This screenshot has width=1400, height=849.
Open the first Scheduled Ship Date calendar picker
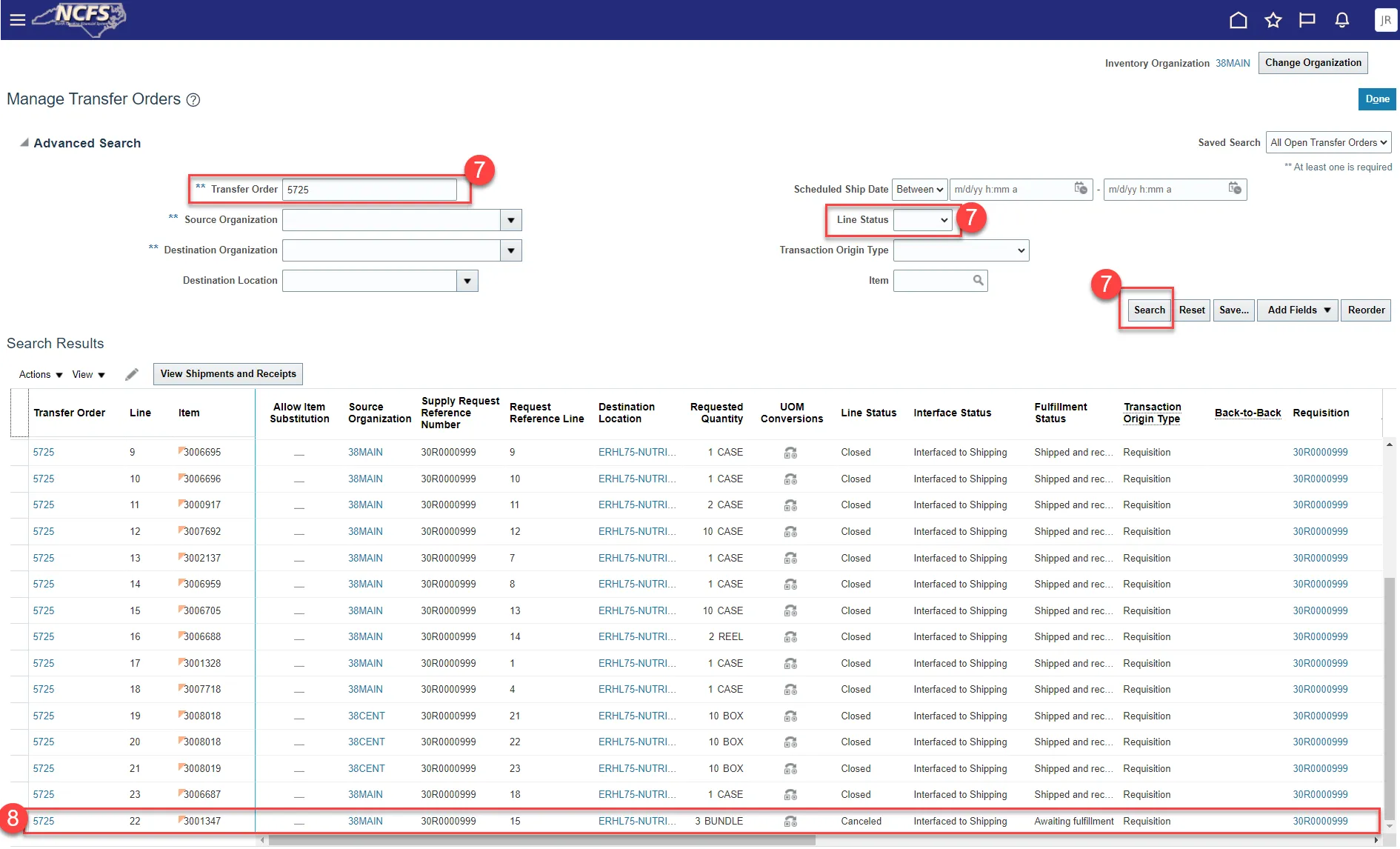pyautogui.click(x=1081, y=189)
